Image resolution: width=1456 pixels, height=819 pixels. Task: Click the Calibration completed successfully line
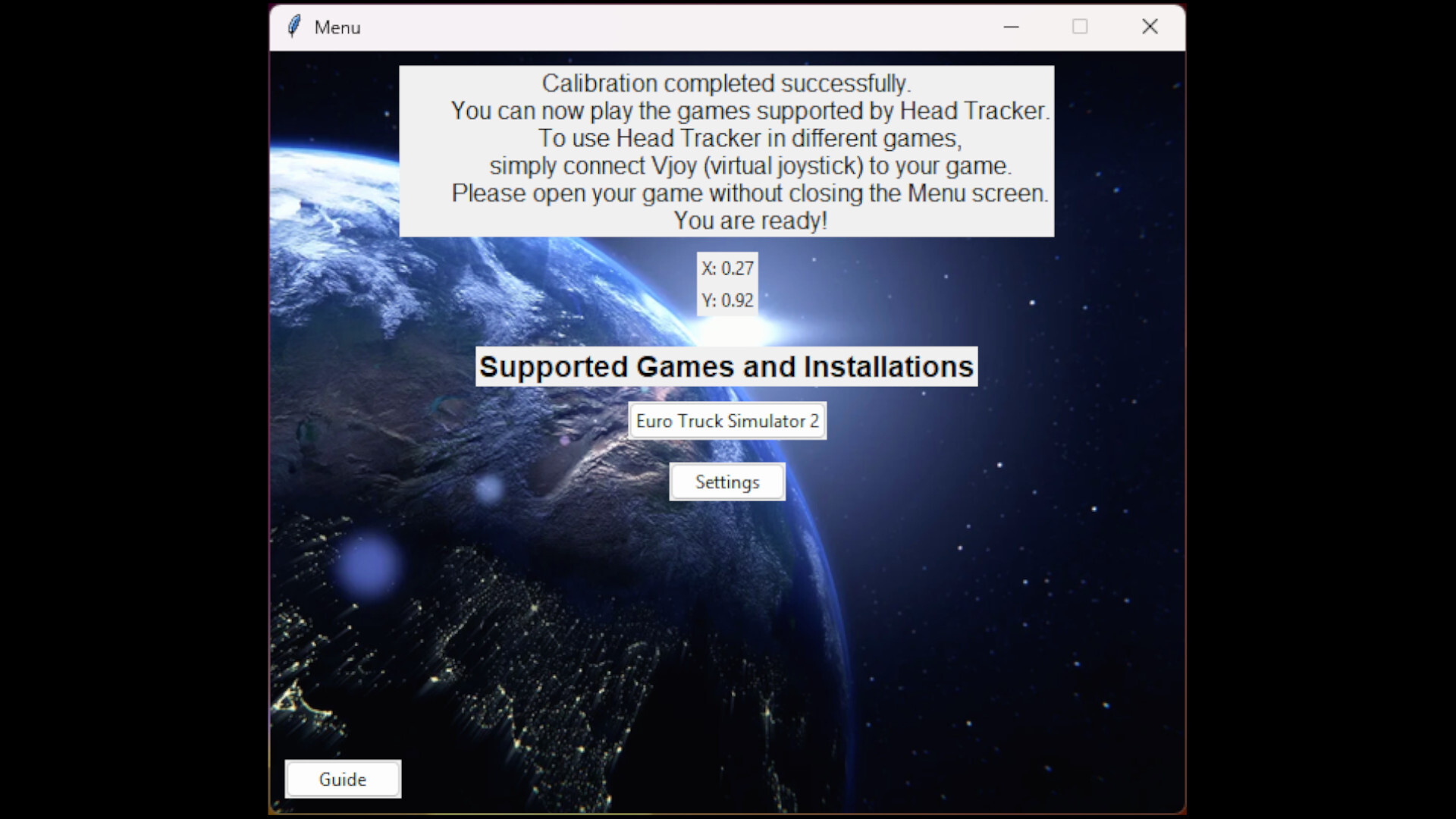(x=727, y=83)
